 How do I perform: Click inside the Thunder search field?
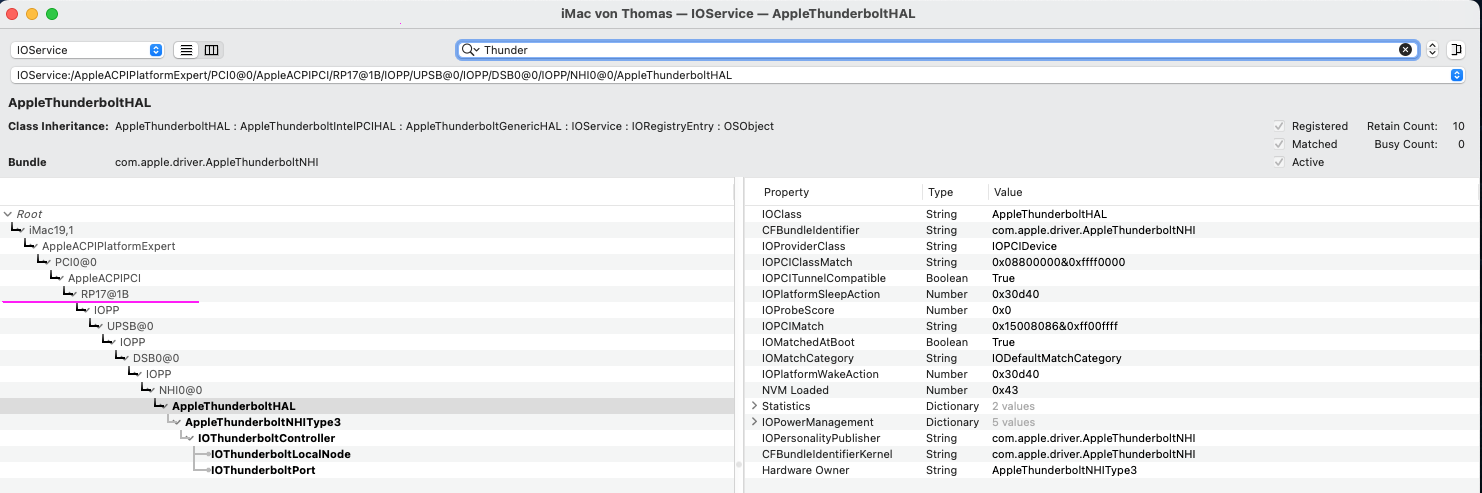pos(900,50)
